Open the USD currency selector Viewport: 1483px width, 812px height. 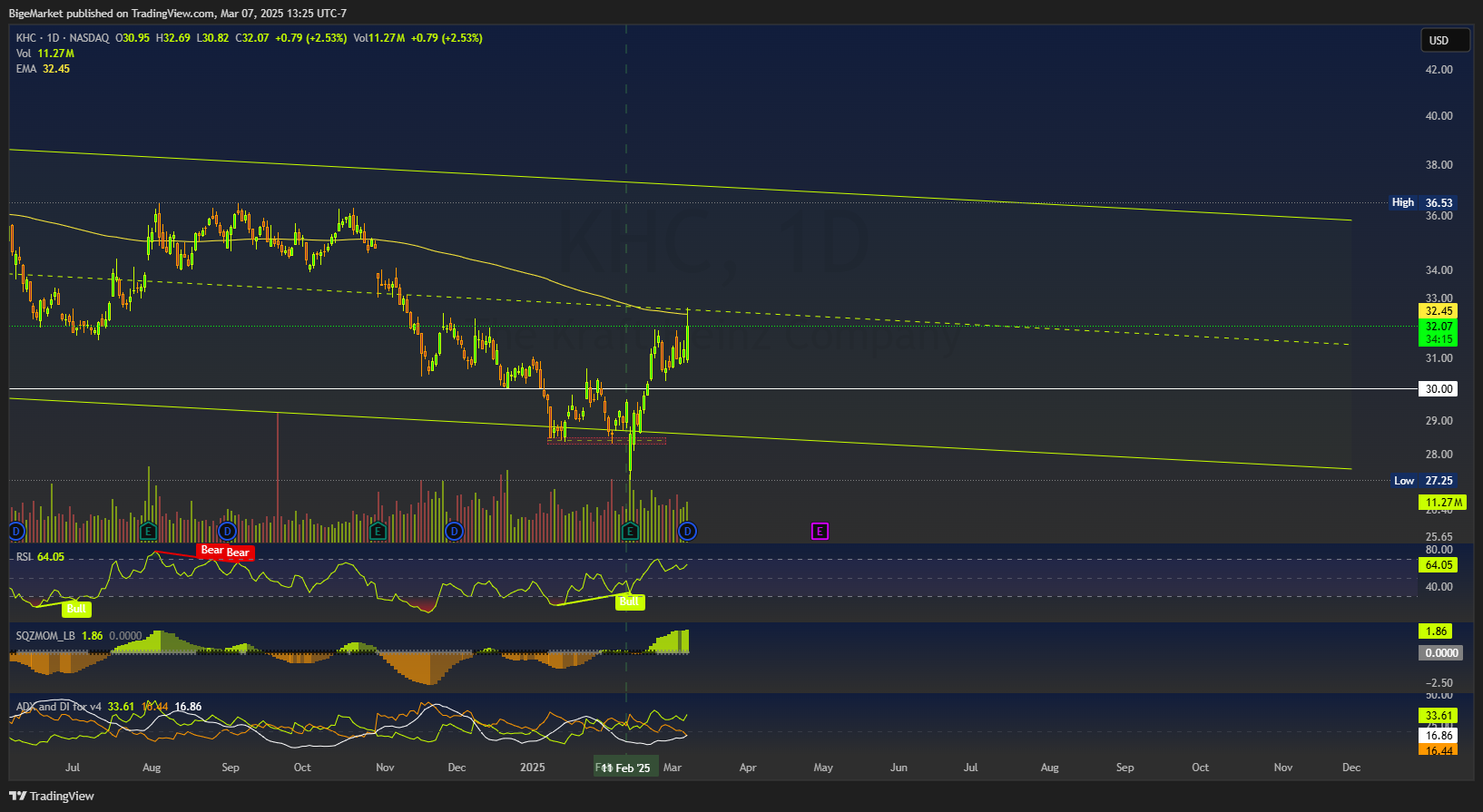coord(1445,40)
